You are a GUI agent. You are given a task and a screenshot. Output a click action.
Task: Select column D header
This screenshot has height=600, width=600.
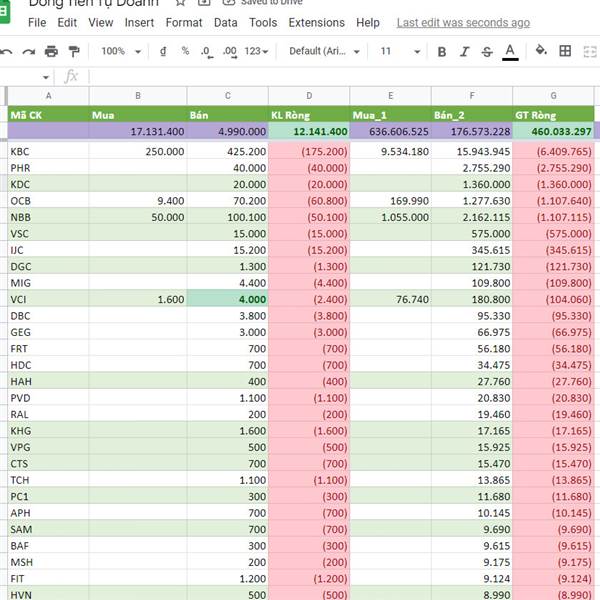click(x=309, y=96)
